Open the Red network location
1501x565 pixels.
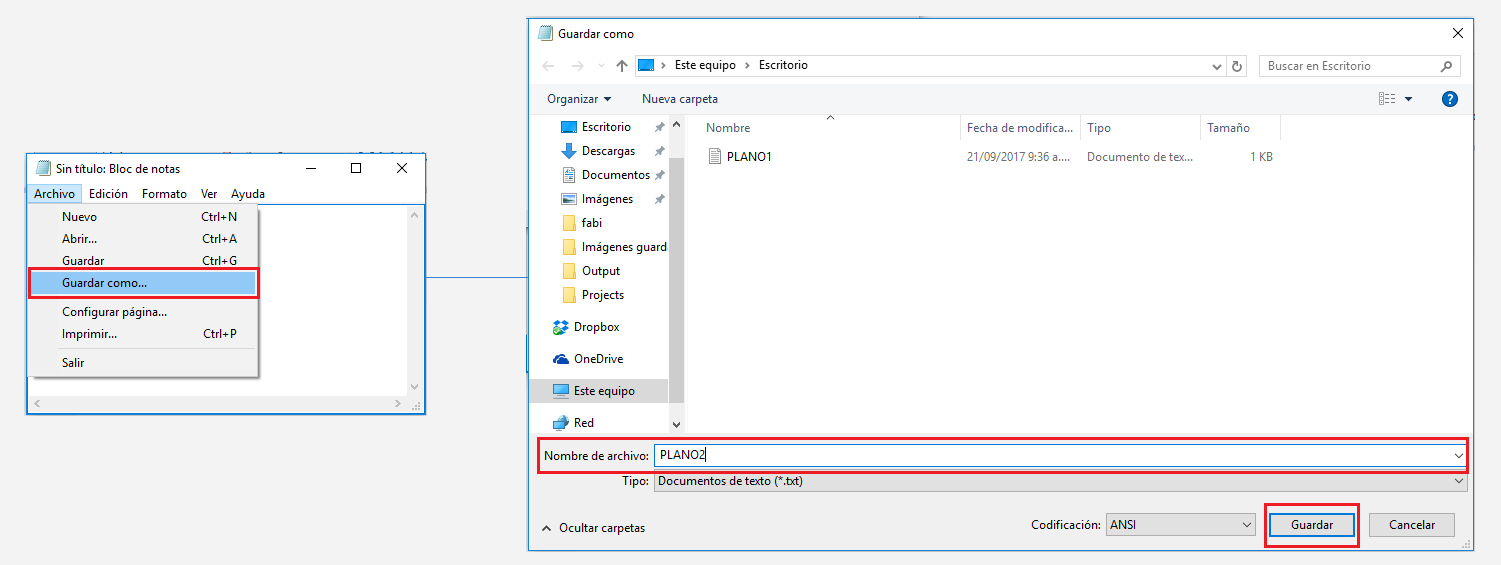pos(583,423)
